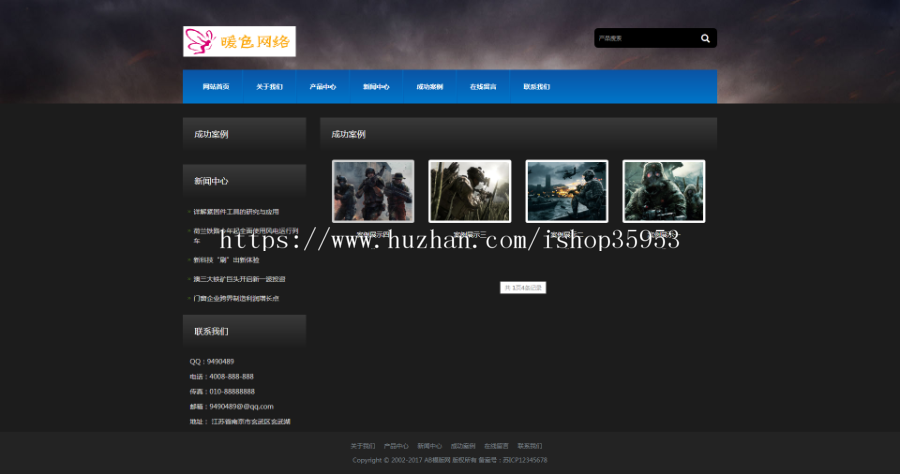
Task: Click the text QQ：9490489
Action: [x=212, y=362]
